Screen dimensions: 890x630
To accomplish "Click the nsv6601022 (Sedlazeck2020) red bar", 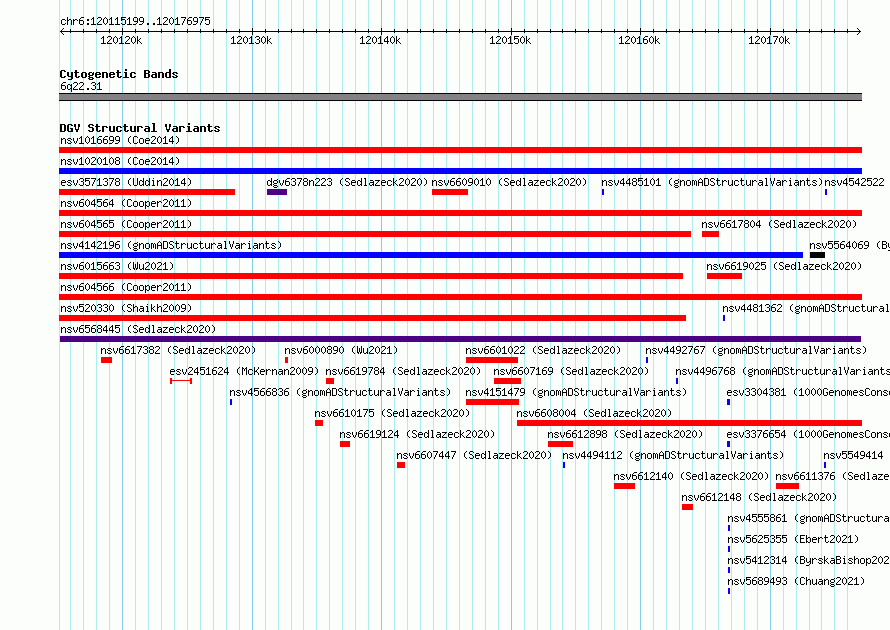I will pyautogui.click(x=492, y=360).
